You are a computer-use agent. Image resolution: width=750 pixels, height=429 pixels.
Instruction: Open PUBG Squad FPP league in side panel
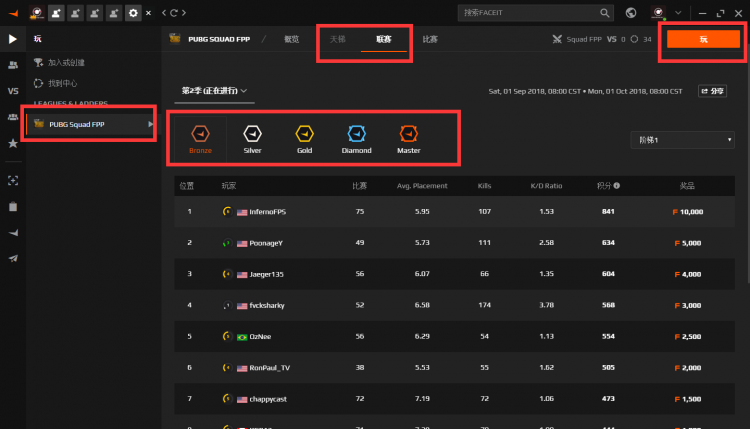click(x=89, y=124)
